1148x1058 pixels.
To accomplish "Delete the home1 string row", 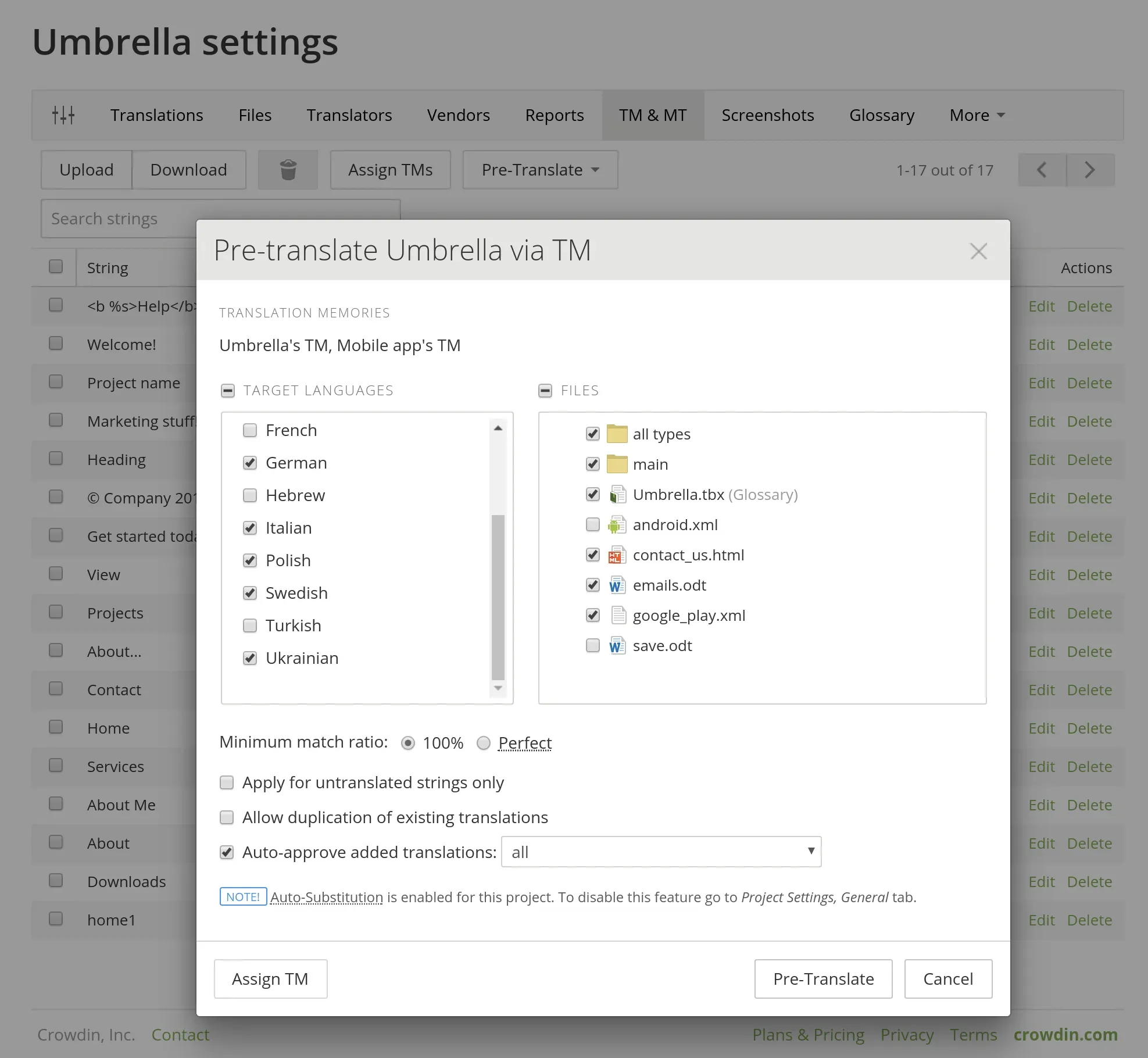I will [x=1089, y=920].
